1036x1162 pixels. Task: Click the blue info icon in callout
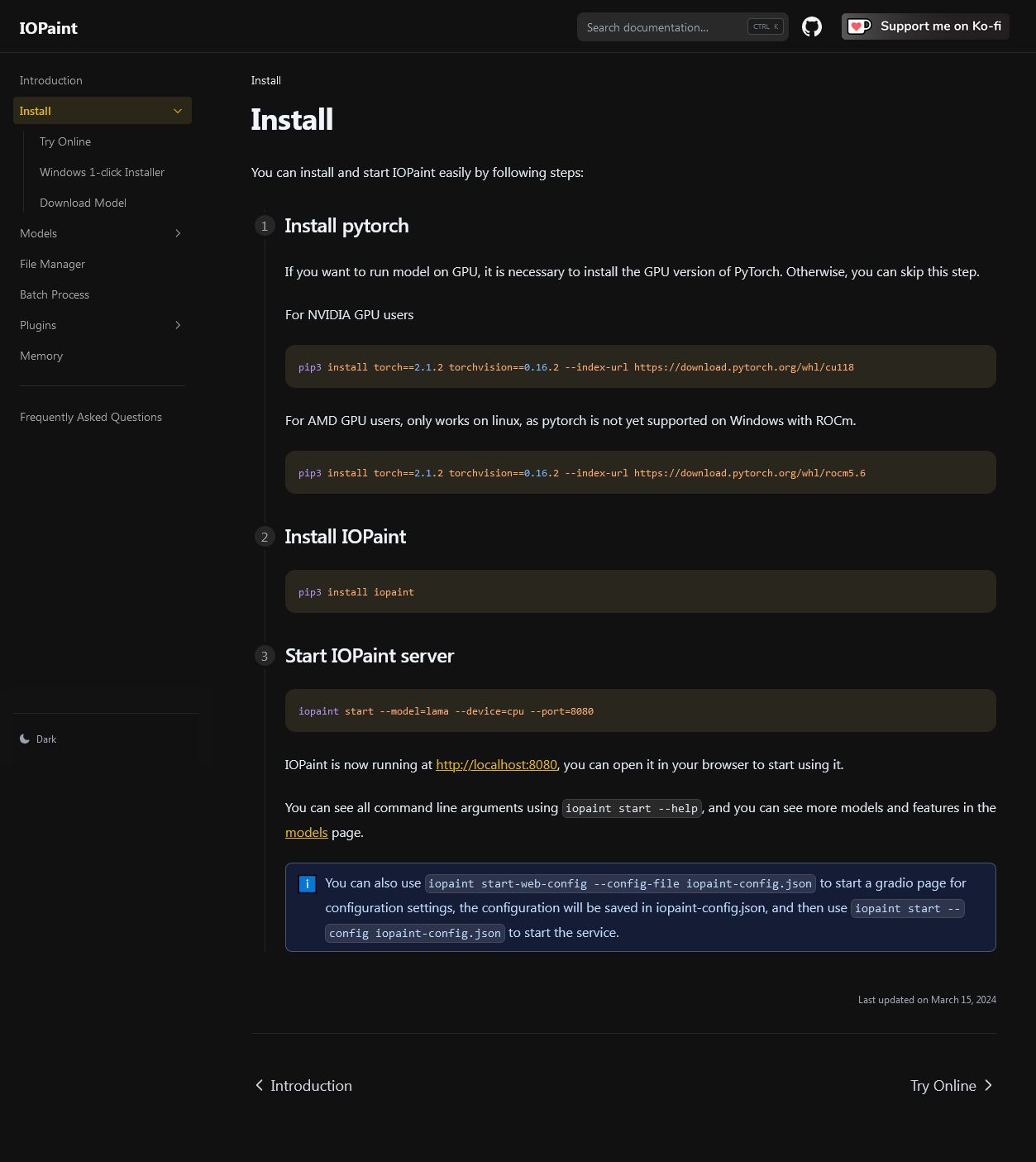point(307,883)
